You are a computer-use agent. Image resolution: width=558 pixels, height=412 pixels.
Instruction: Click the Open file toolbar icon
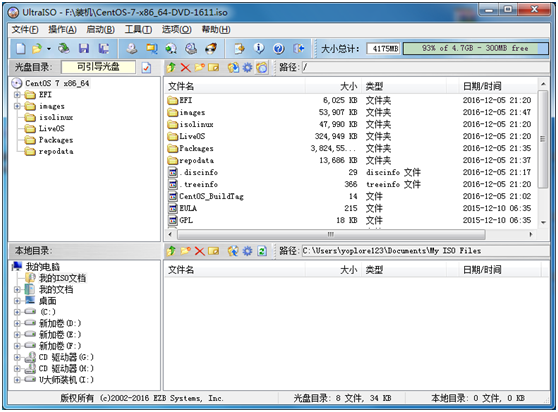(x=37, y=48)
